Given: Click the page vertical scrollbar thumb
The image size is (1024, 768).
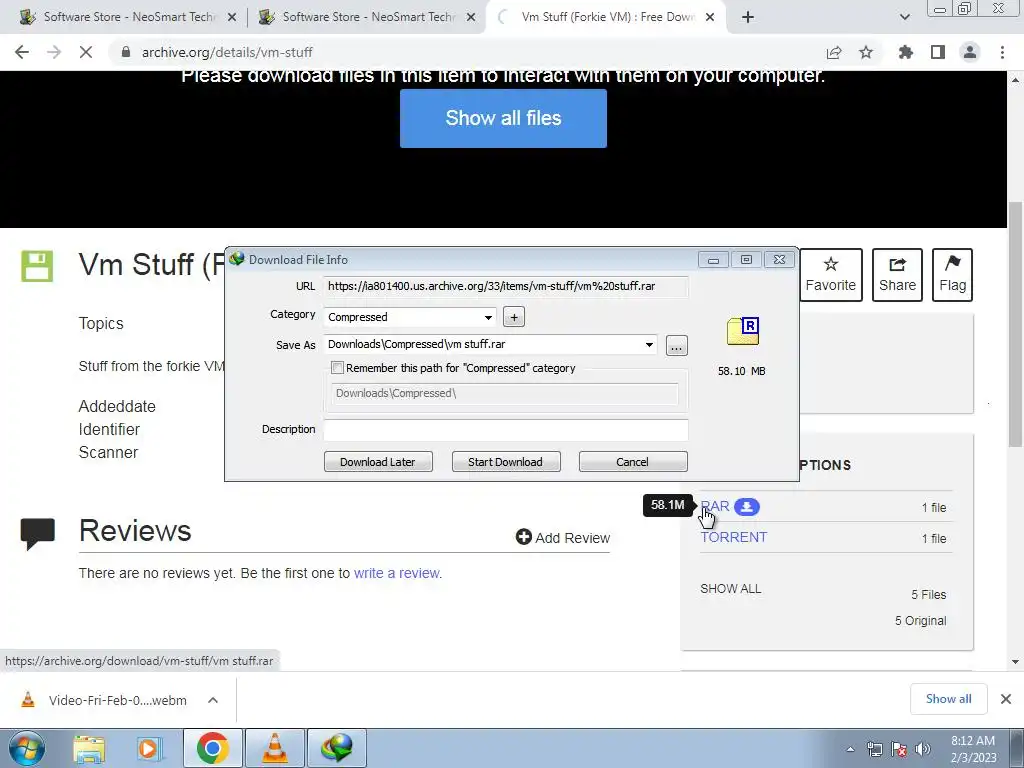Looking at the screenshot, I should (1016, 325).
